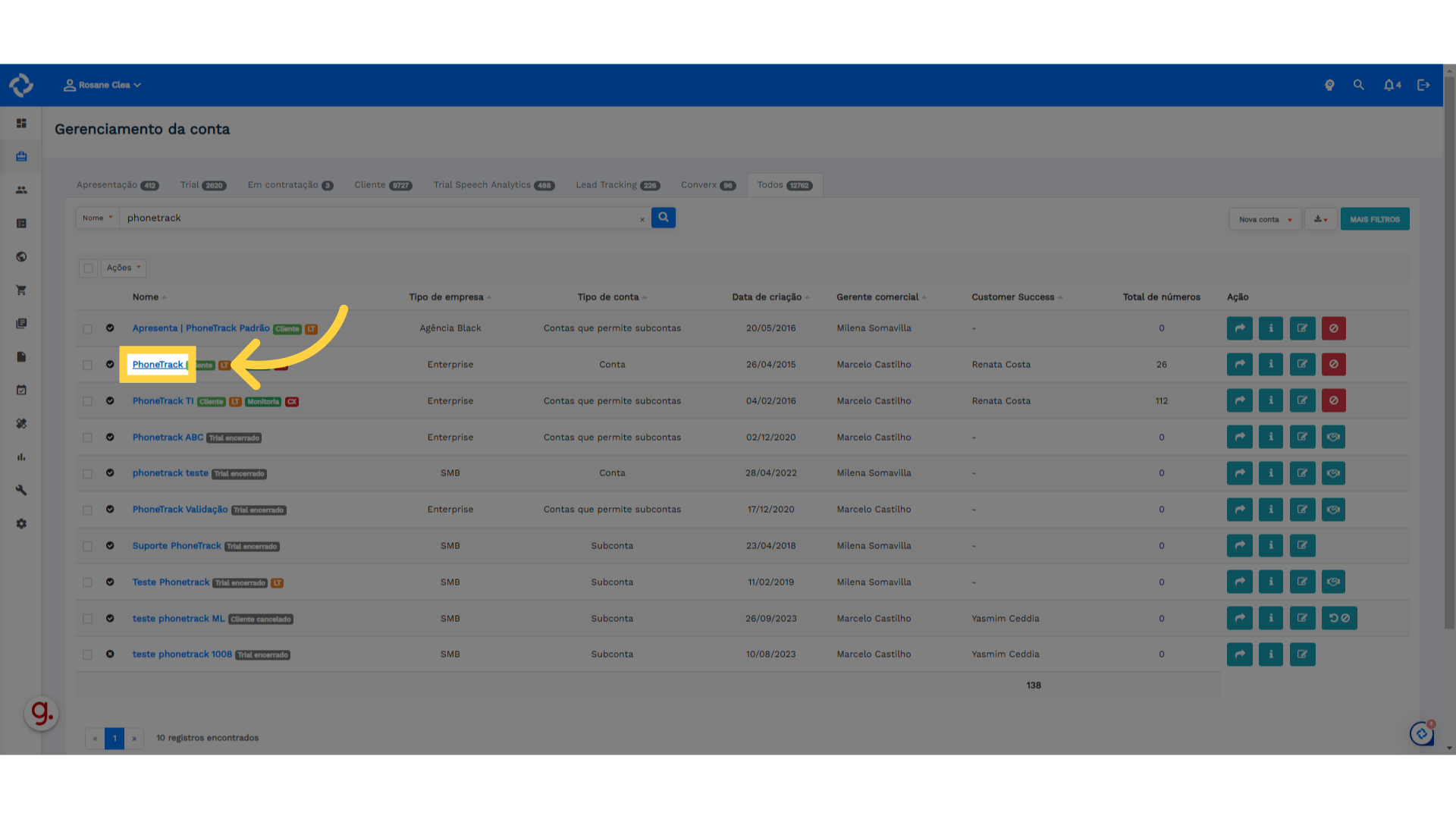Show info for PhoneTrack TI row

(x=1271, y=400)
